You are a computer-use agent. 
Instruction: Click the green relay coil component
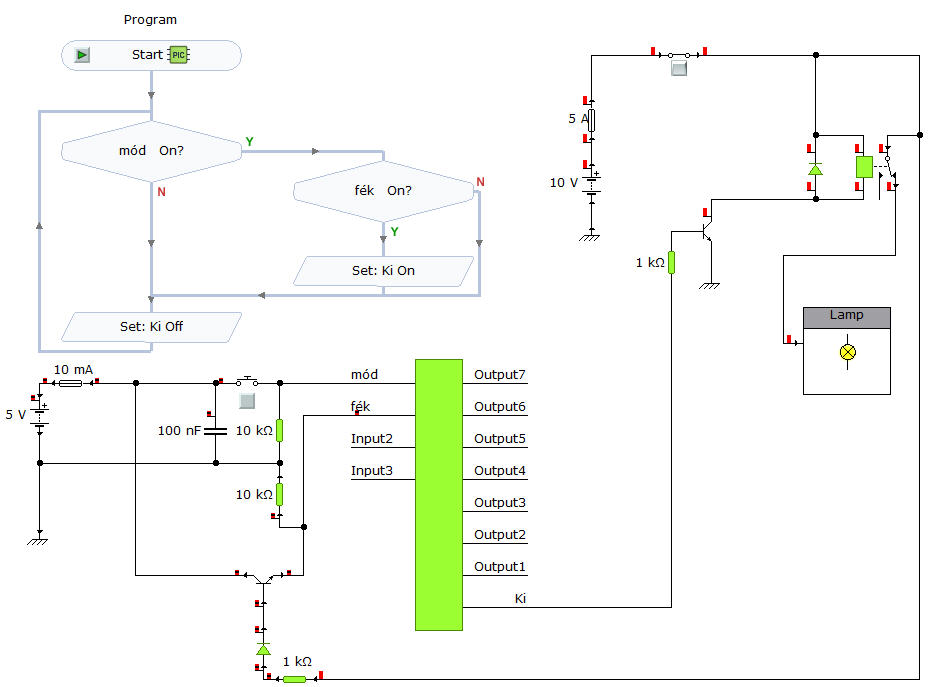click(x=864, y=167)
